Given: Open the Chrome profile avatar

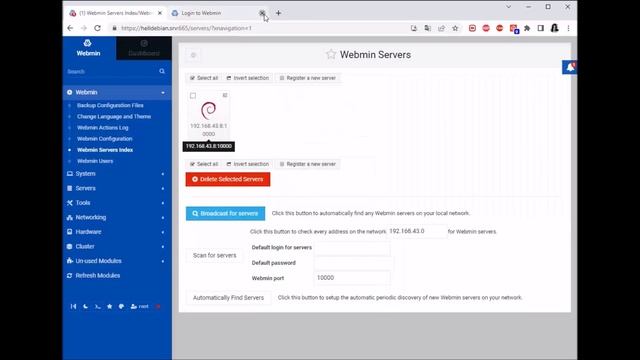Looking at the screenshot, I should coord(554,28).
